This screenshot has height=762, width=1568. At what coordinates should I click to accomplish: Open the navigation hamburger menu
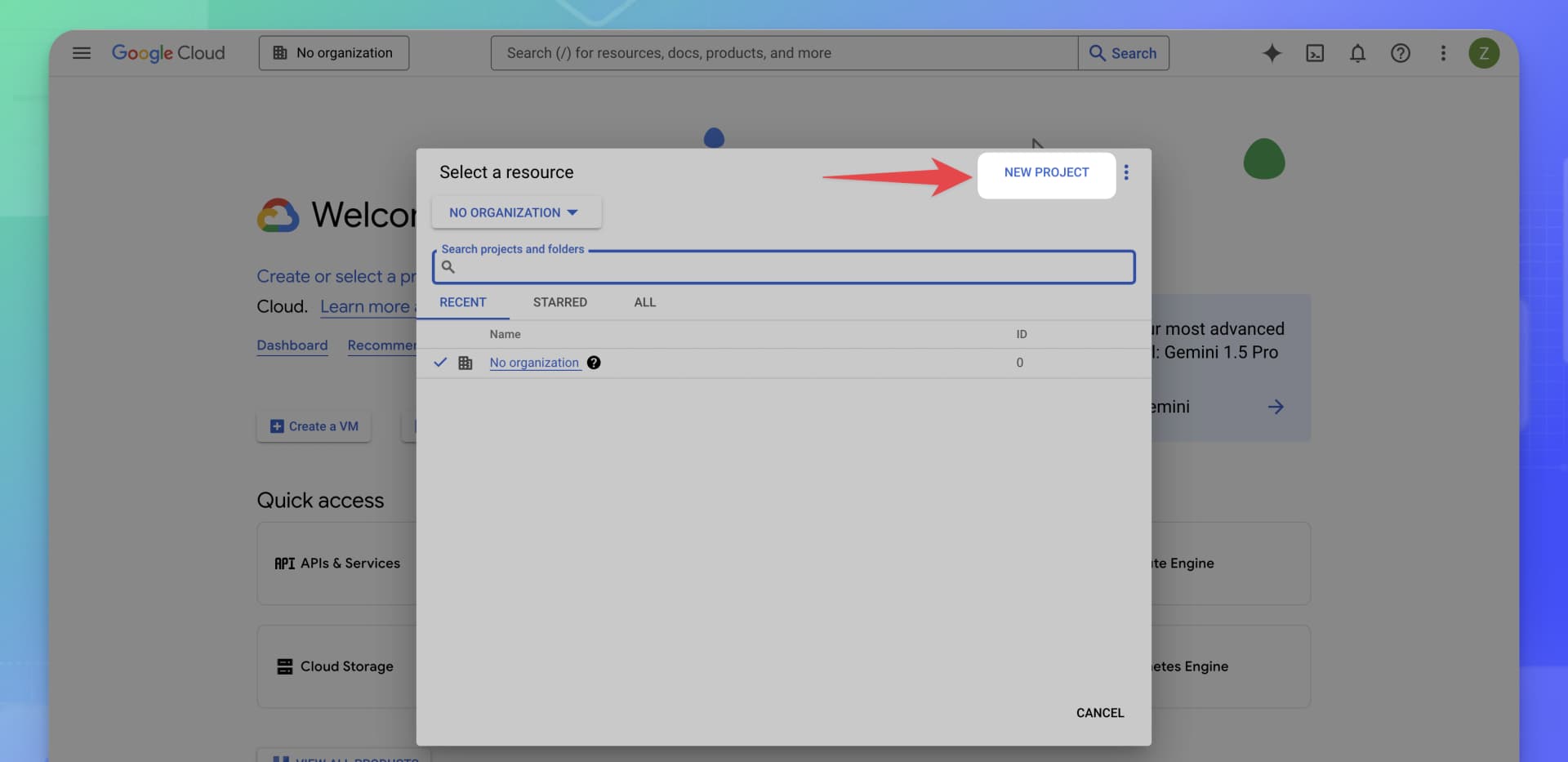[x=82, y=52]
